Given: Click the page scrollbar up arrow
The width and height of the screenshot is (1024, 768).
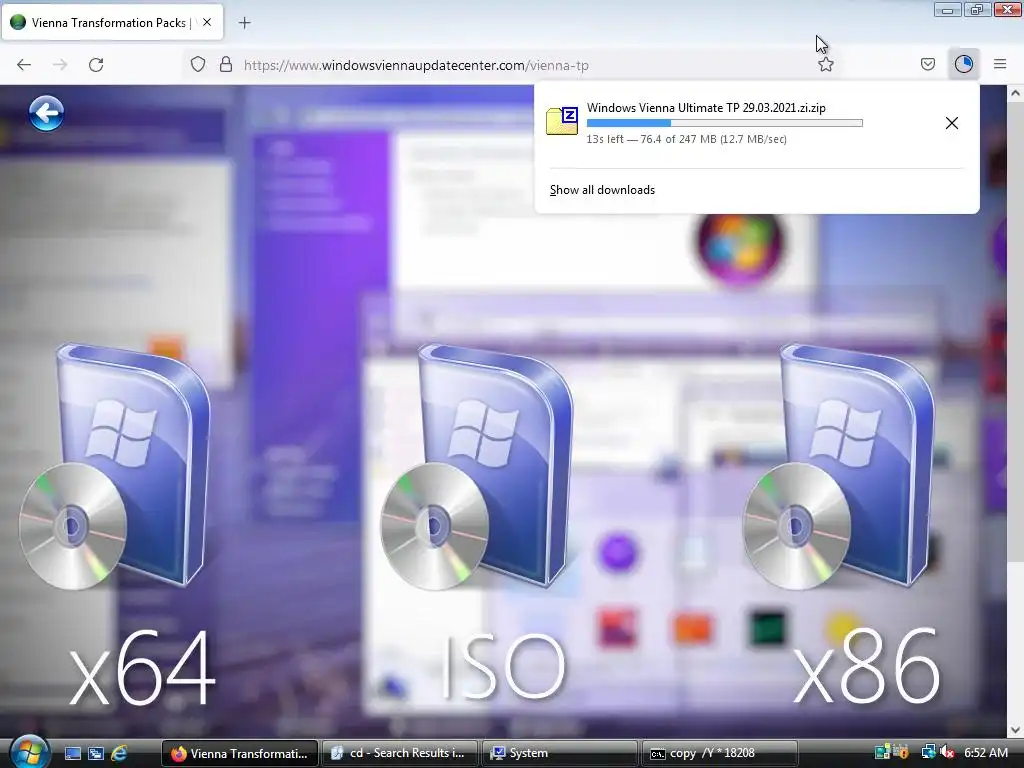Looking at the screenshot, I should (1015, 93).
